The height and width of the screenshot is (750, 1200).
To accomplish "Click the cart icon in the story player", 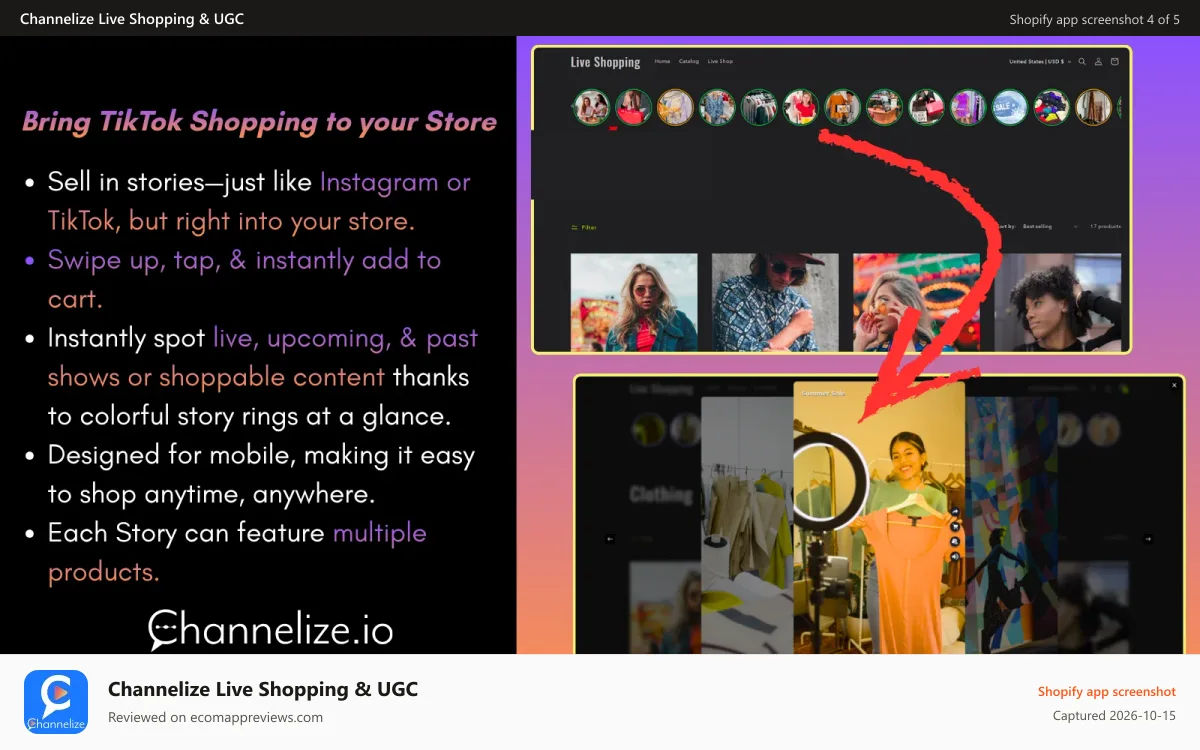I will [955, 527].
